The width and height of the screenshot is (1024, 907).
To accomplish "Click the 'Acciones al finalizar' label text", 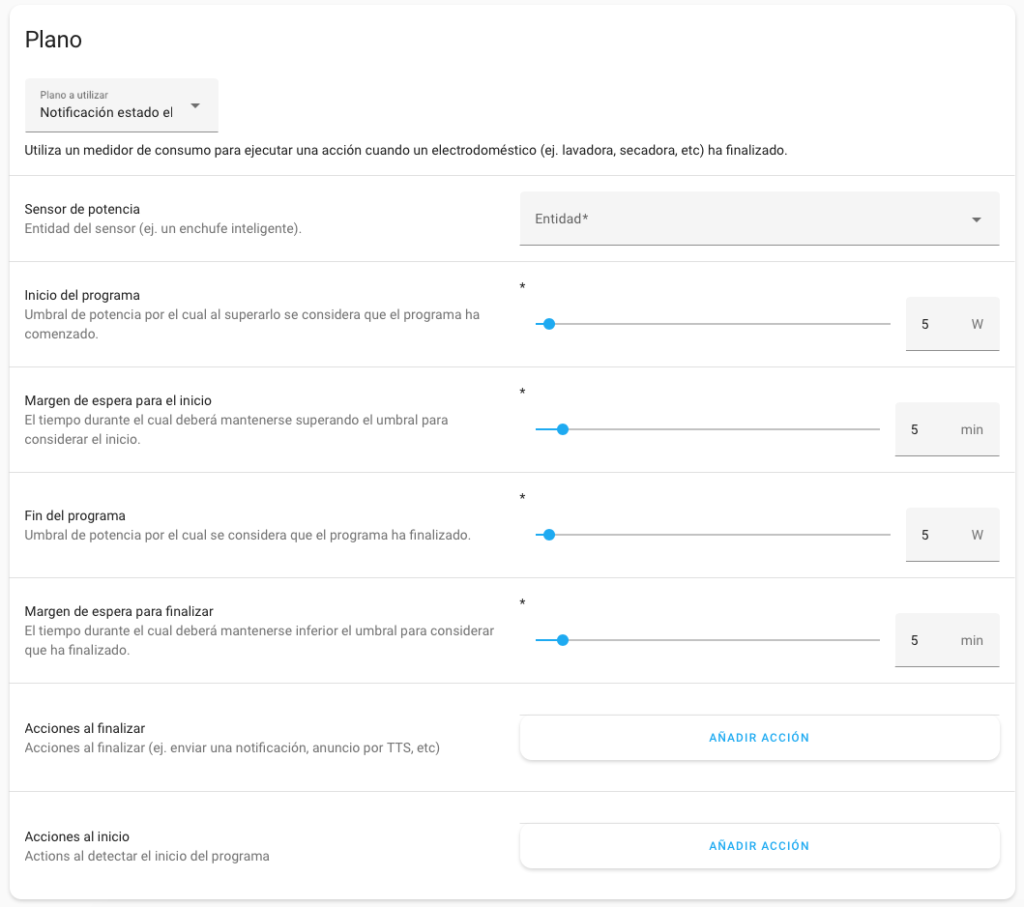I will pyautogui.click(x=85, y=729).
